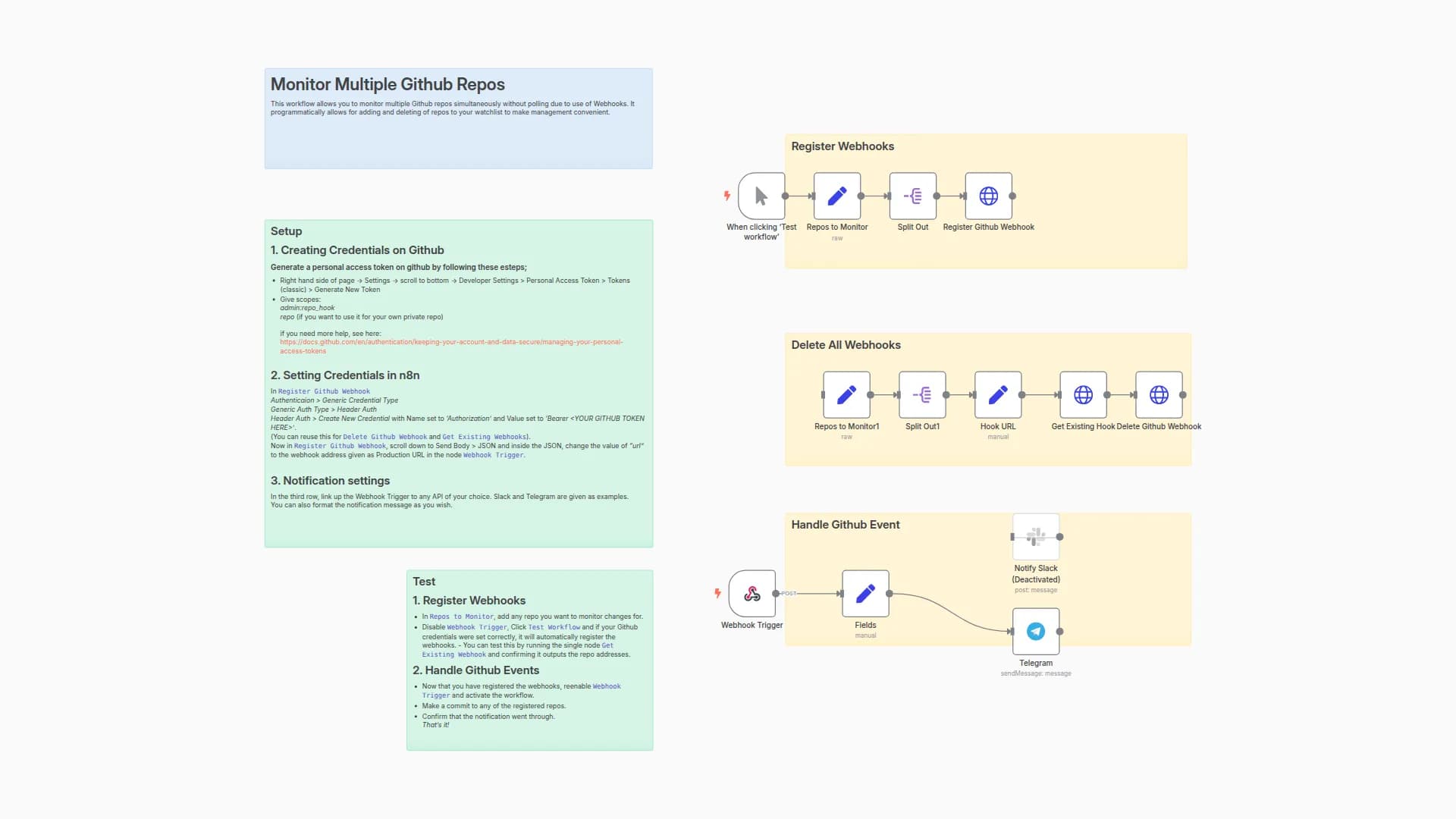Open the Register Github Webhook node
The height and width of the screenshot is (819, 1456).
989,196
